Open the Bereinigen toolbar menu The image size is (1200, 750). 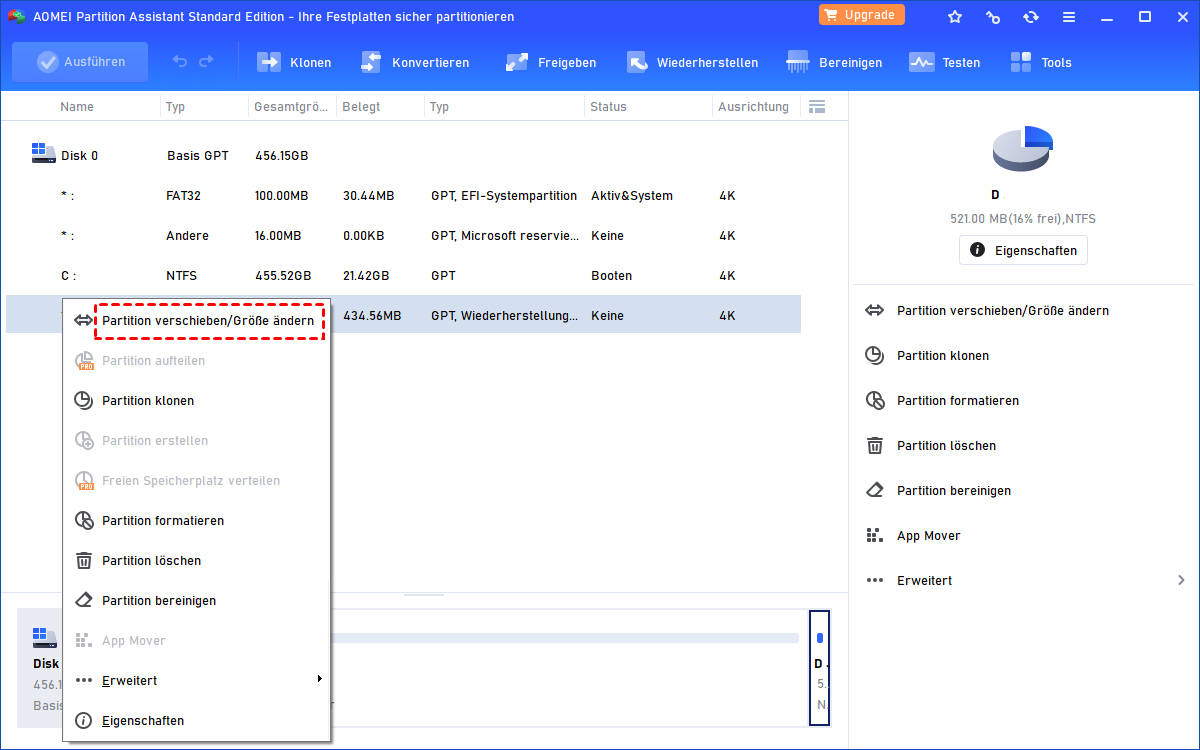coord(834,62)
